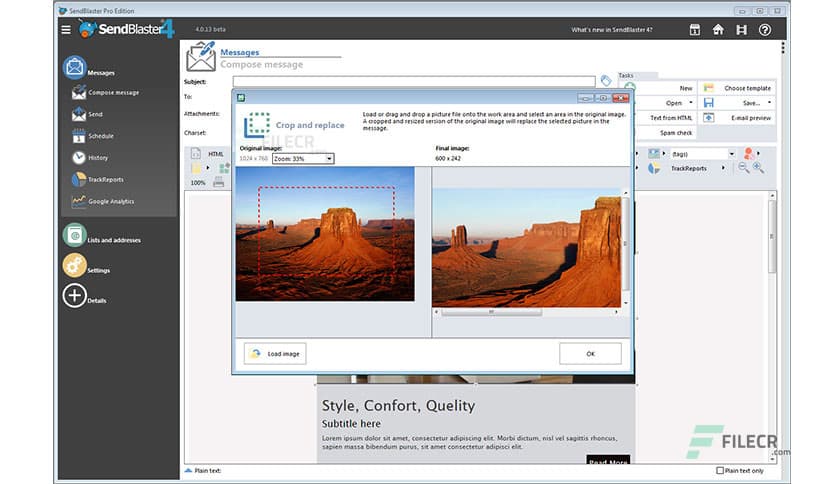Image resolution: width=836 pixels, height=484 pixels.
Task: Click the Subtitle here text
Action: coord(351,424)
